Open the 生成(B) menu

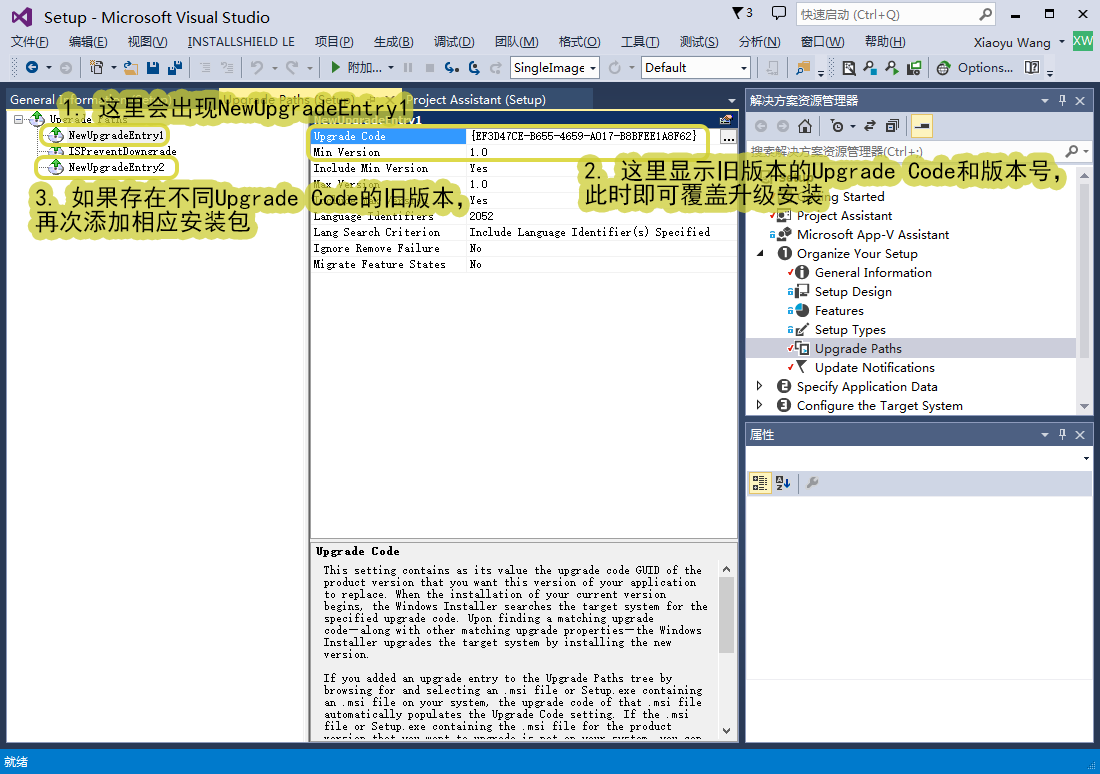point(394,41)
